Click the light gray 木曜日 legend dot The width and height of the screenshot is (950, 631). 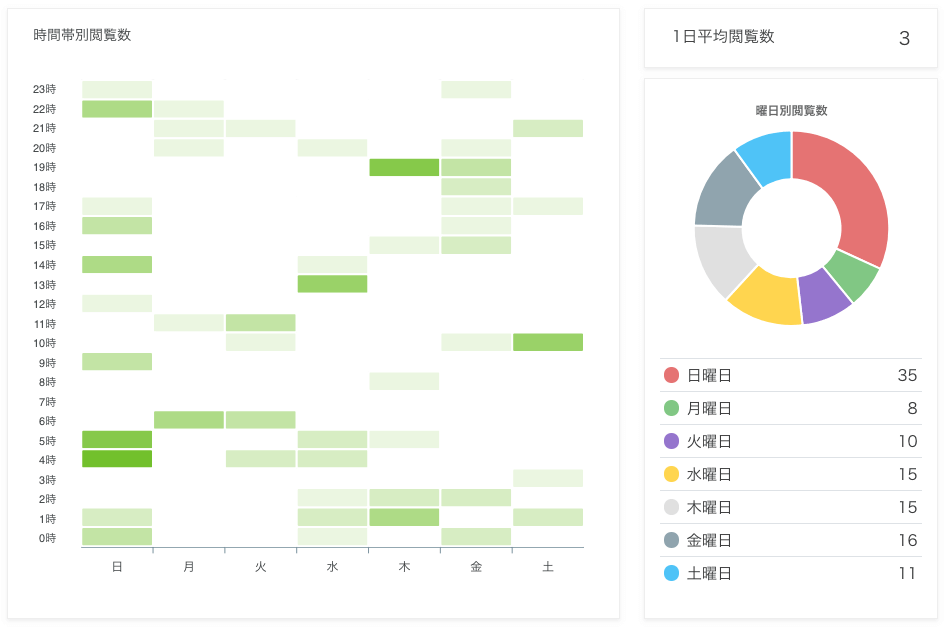coord(671,507)
